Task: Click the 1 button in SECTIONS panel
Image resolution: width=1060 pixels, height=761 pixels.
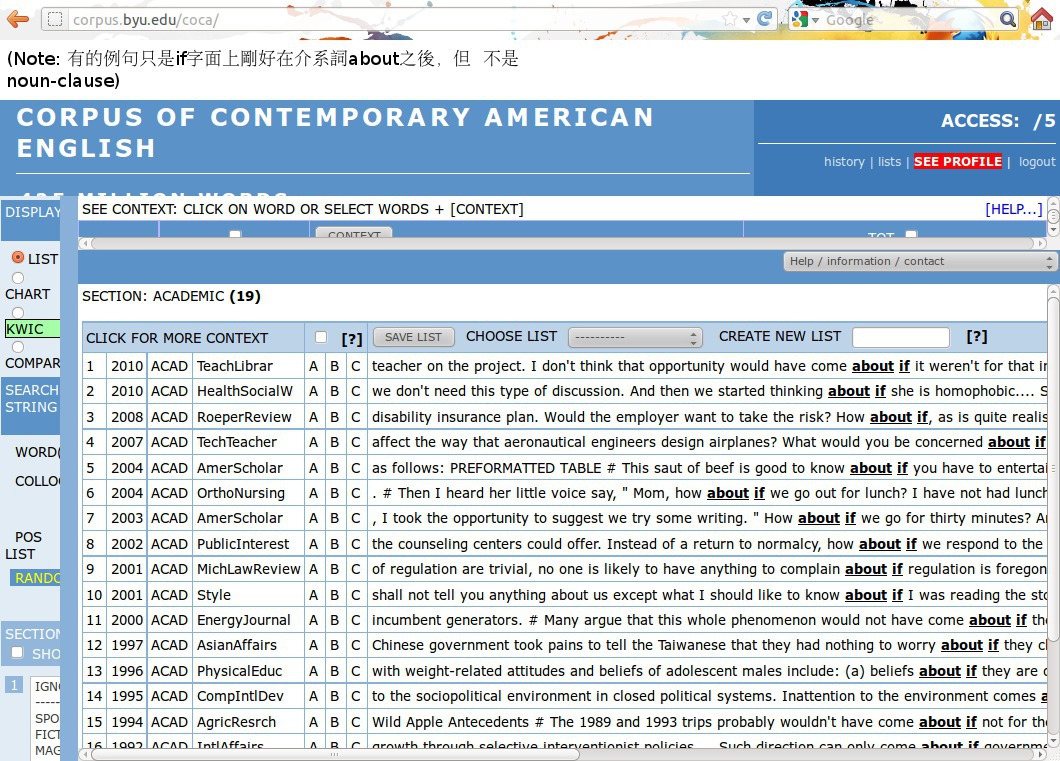Action: coord(14,685)
